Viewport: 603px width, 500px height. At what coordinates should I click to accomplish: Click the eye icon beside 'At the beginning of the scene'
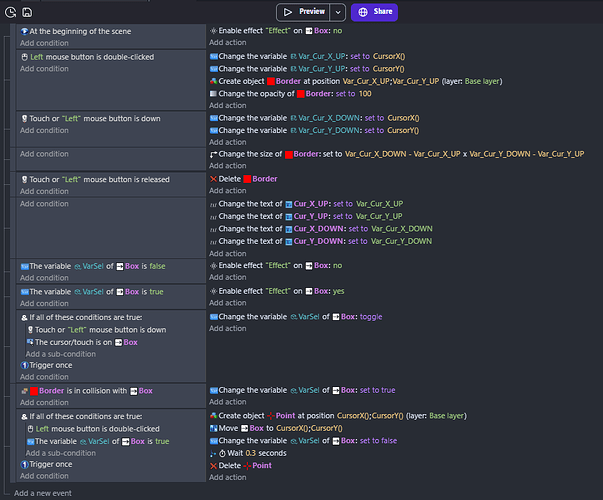click(x=25, y=31)
